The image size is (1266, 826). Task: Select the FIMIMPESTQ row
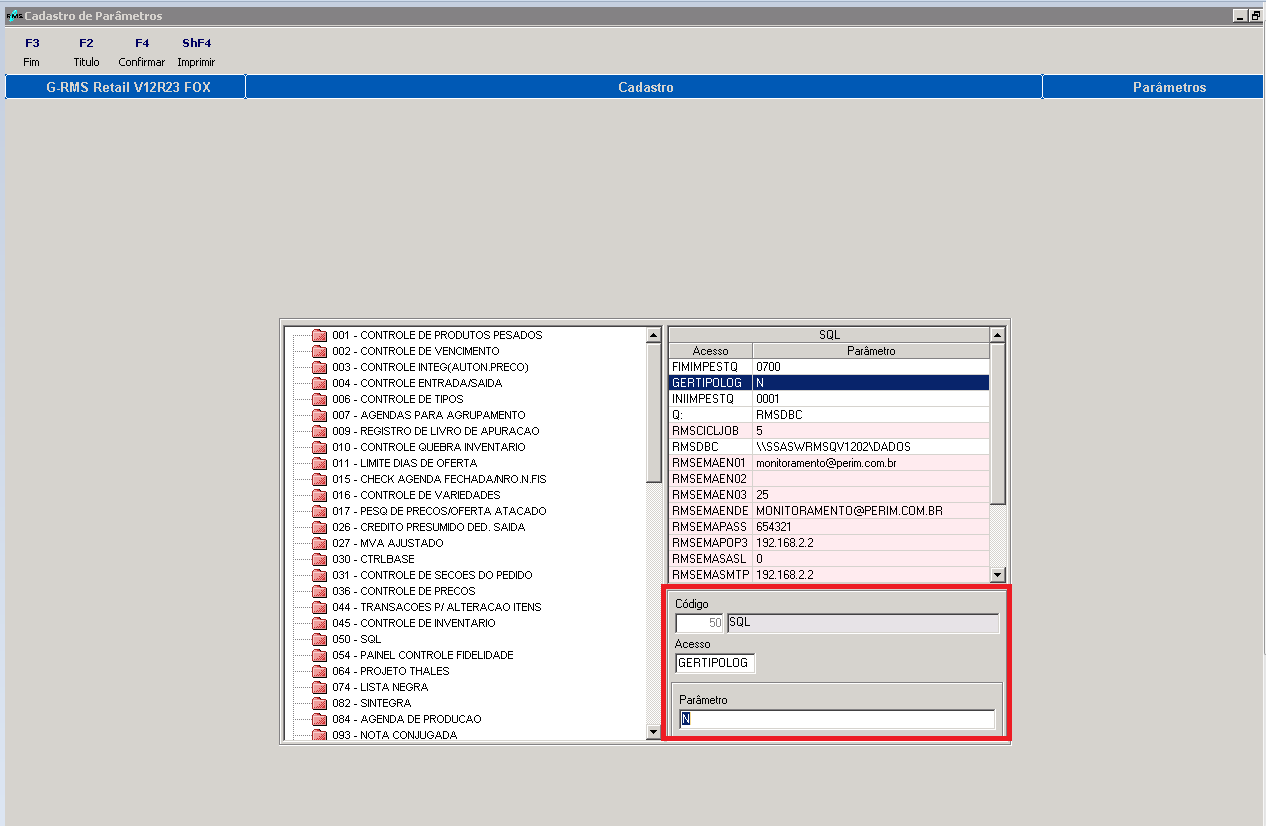point(829,367)
